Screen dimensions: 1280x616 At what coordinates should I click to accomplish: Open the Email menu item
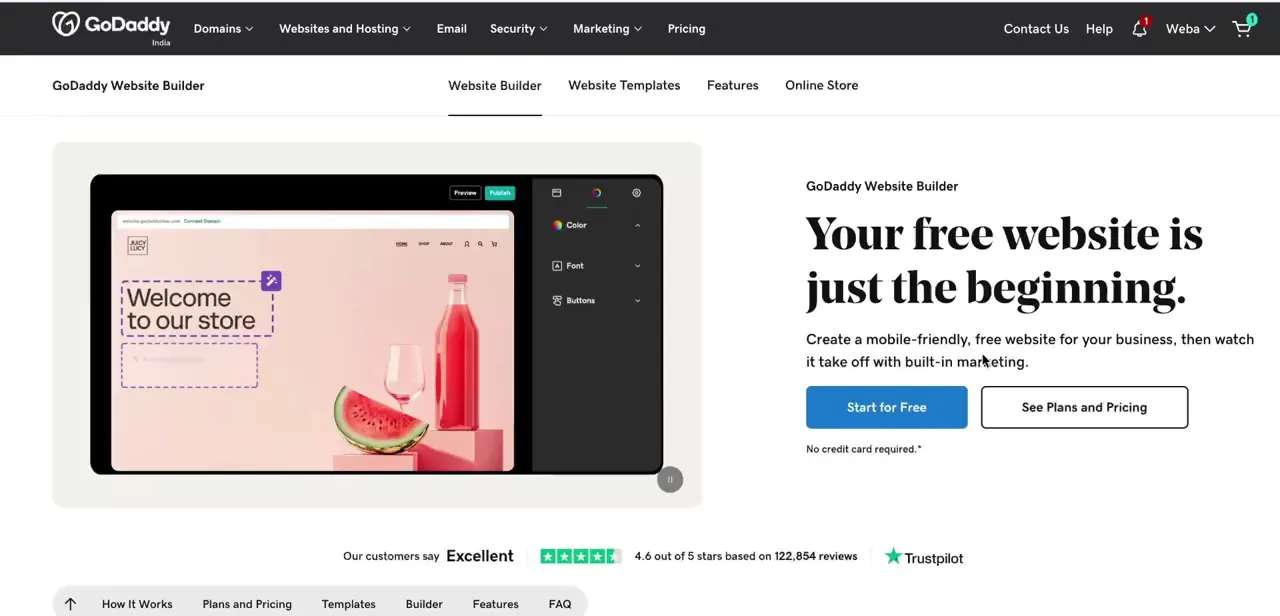click(x=452, y=29)
